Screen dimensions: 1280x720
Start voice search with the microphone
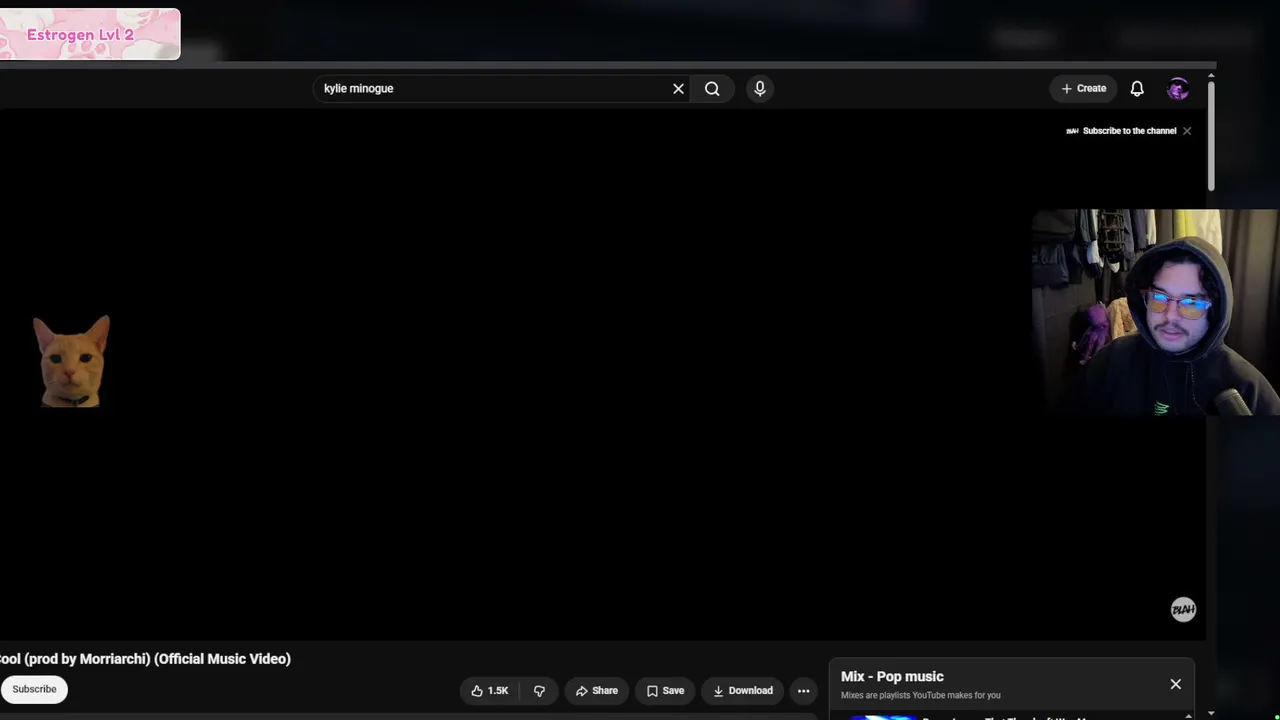pos(760,89)
